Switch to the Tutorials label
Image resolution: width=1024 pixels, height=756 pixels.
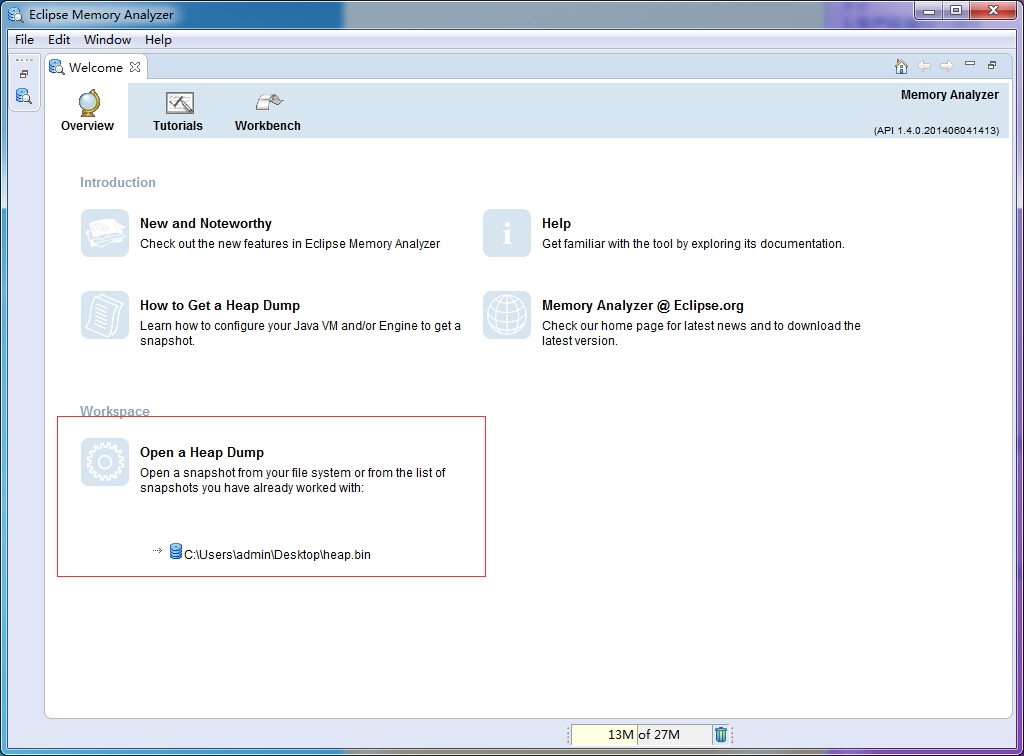[178, 125]
